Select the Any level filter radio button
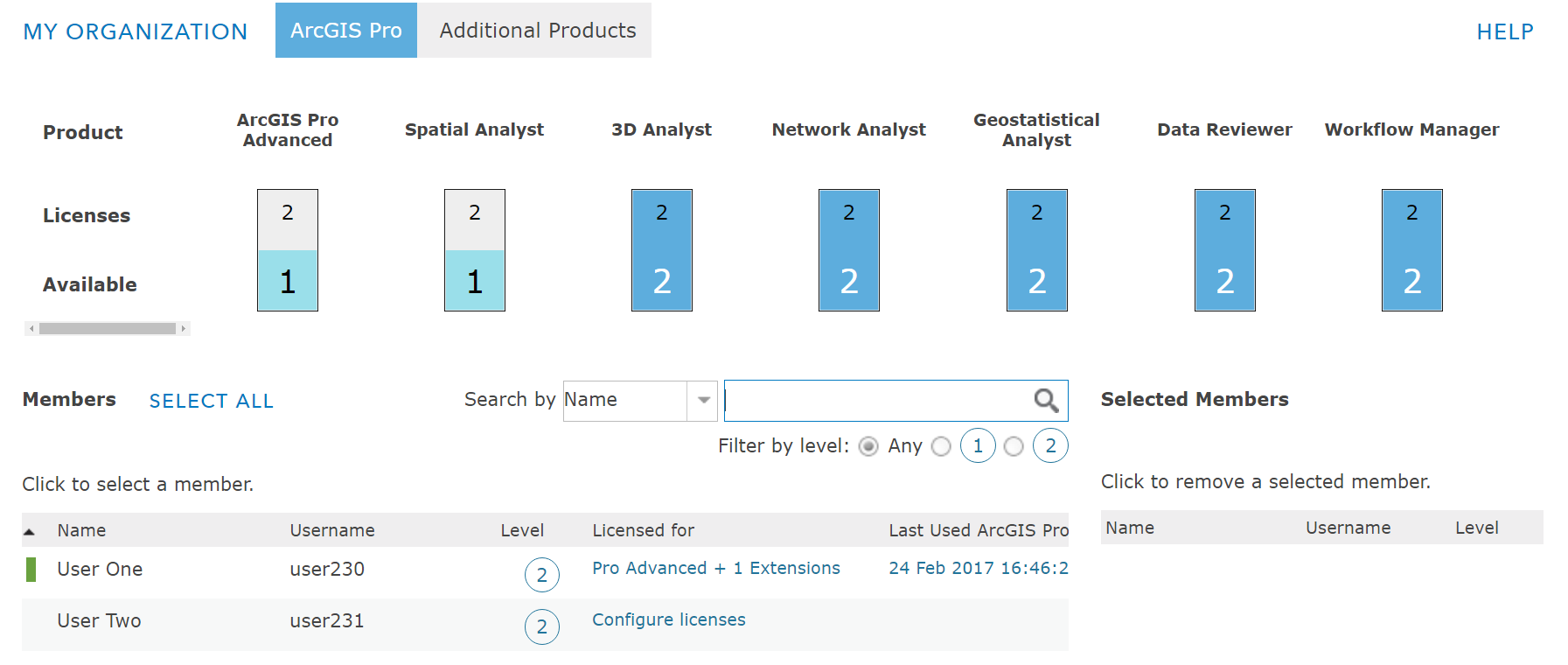 coord(868,446)
